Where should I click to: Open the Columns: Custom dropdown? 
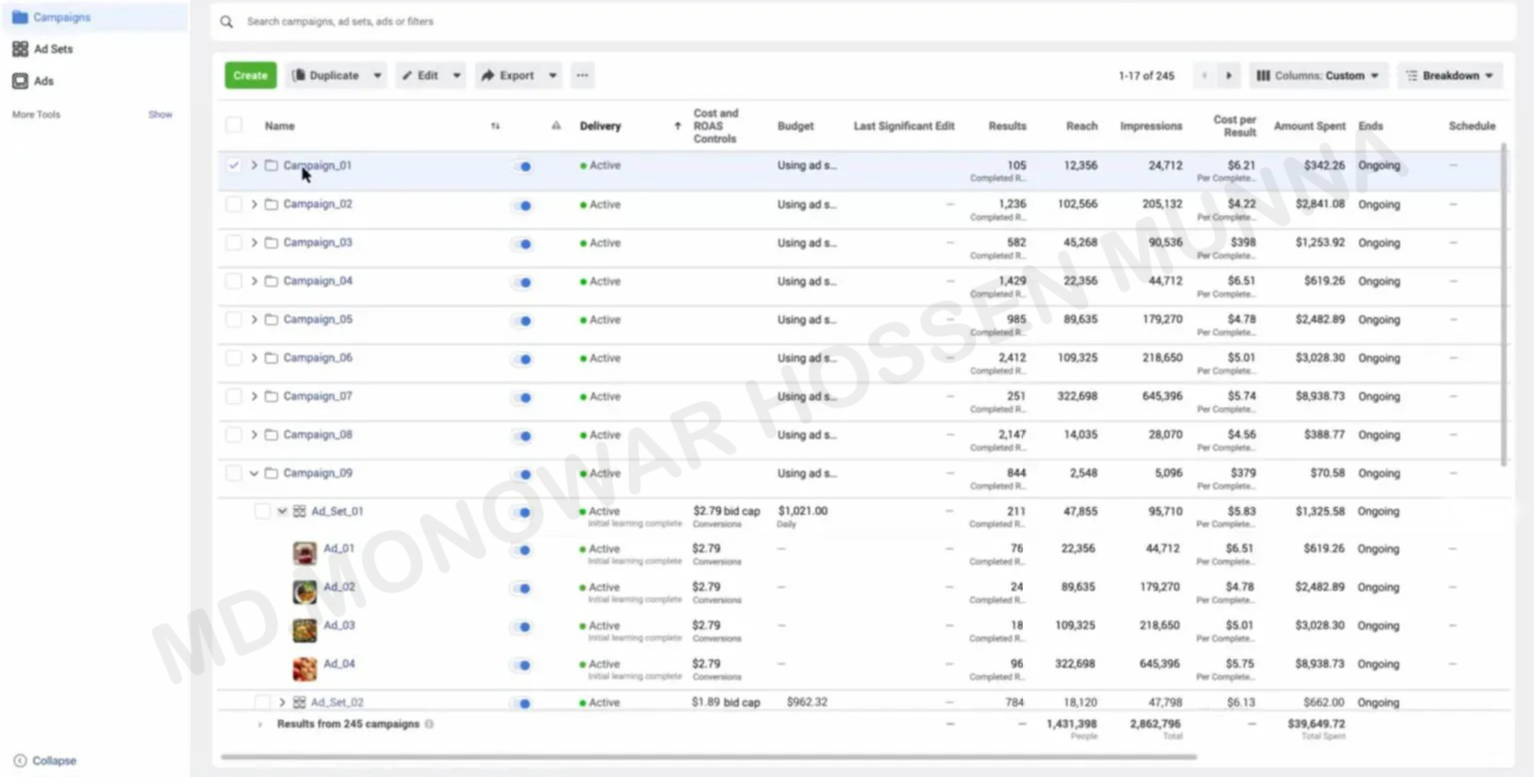click(x=1318, y=75)
